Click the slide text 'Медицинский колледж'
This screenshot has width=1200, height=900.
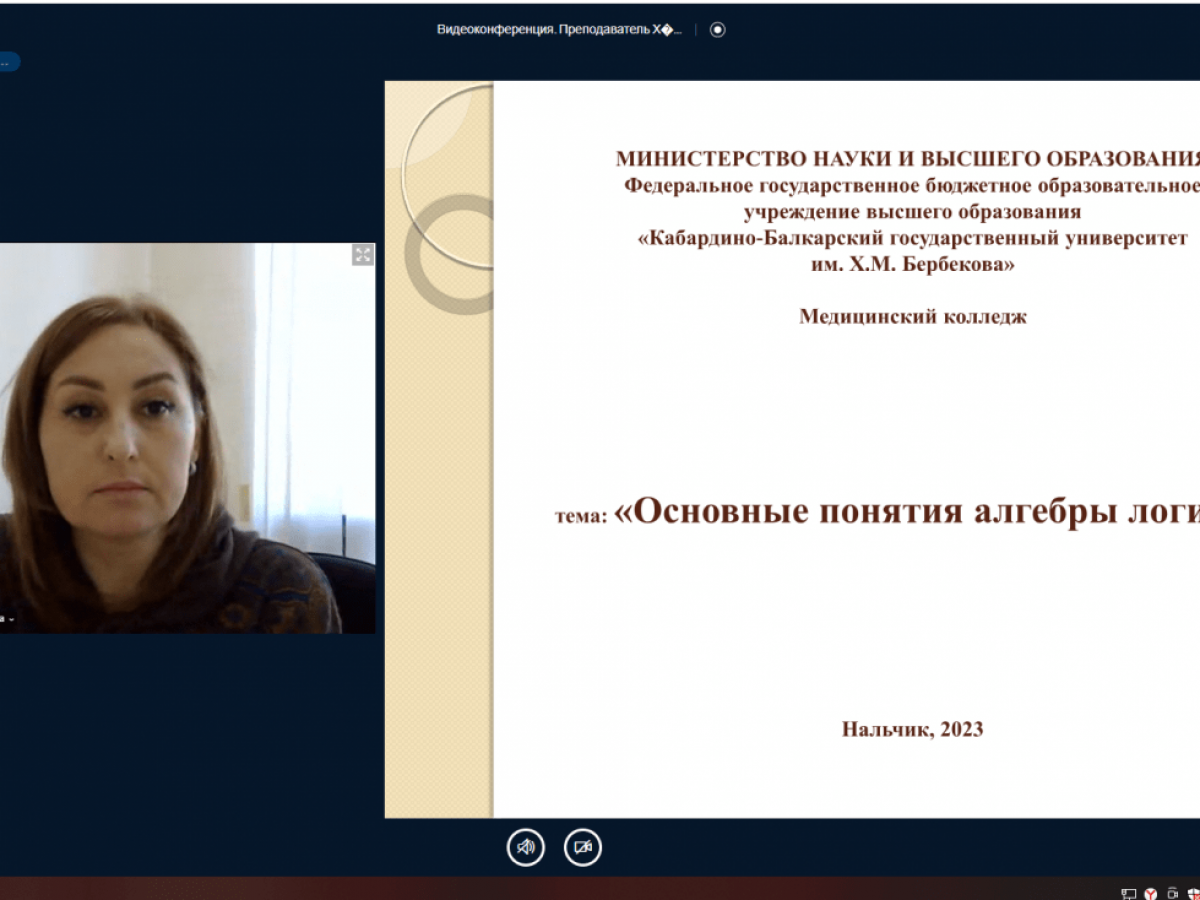tap(913, 317)
